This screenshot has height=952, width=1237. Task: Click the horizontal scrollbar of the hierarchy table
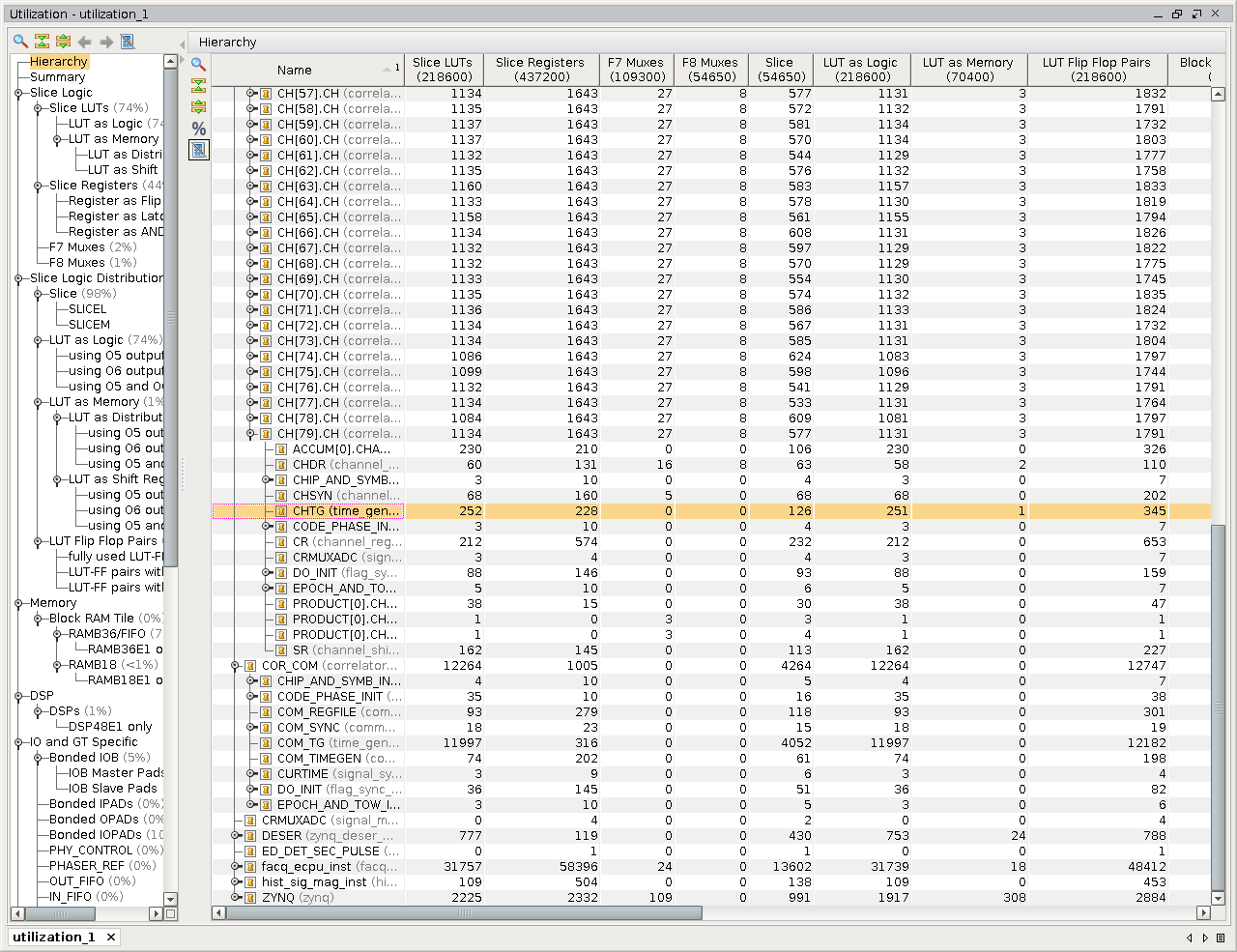pos(464,913)
